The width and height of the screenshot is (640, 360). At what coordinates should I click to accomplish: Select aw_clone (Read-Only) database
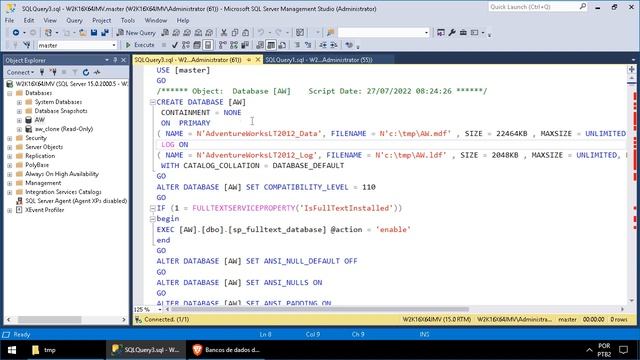tap(64, 129)
